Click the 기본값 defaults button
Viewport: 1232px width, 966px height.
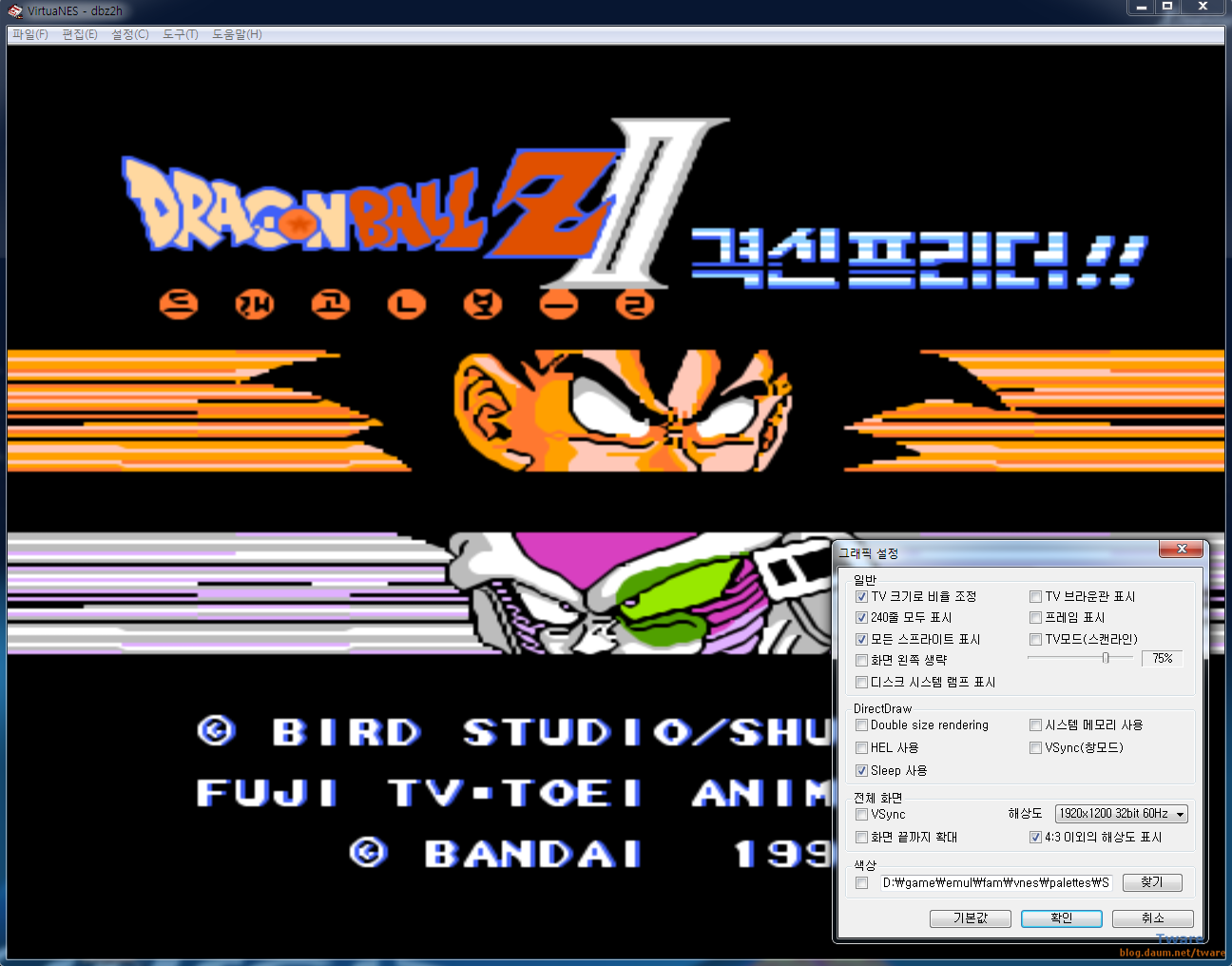coord(971,918)
